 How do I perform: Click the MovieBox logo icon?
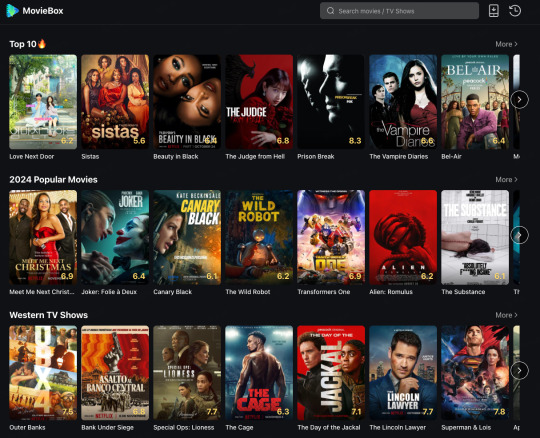coord(12,11)
